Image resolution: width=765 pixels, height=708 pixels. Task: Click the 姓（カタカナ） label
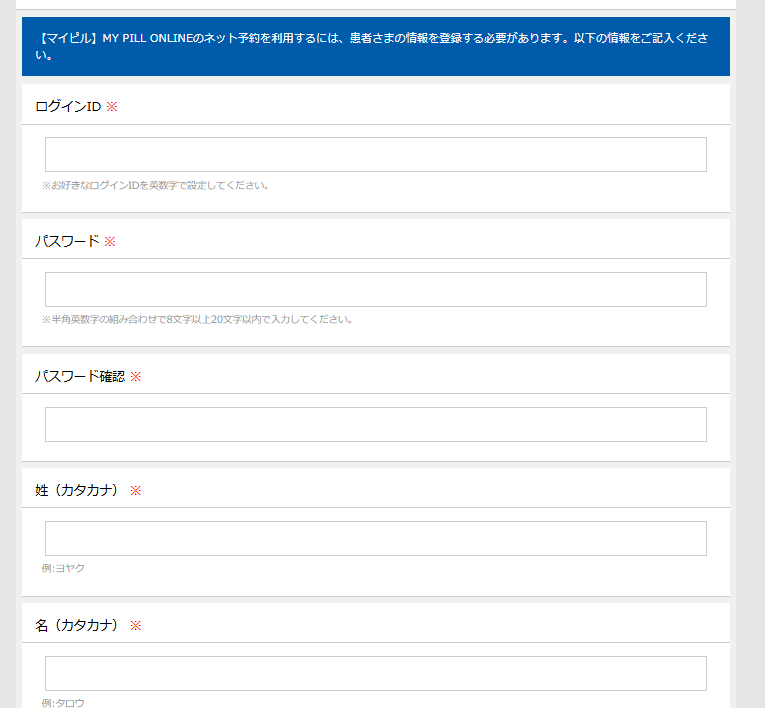pos(77,491)
